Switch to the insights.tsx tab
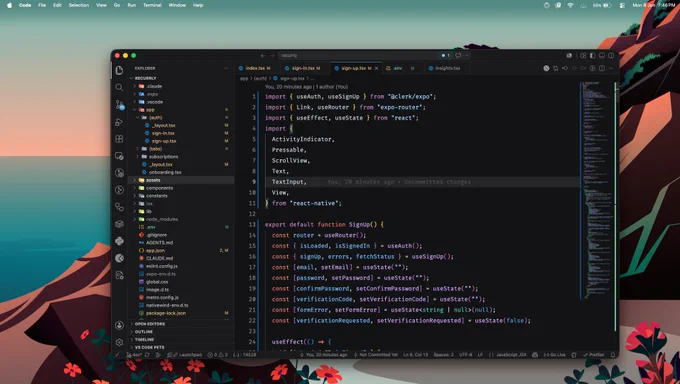This screenshot has height=384, width=680. click(x=447, y=68)
